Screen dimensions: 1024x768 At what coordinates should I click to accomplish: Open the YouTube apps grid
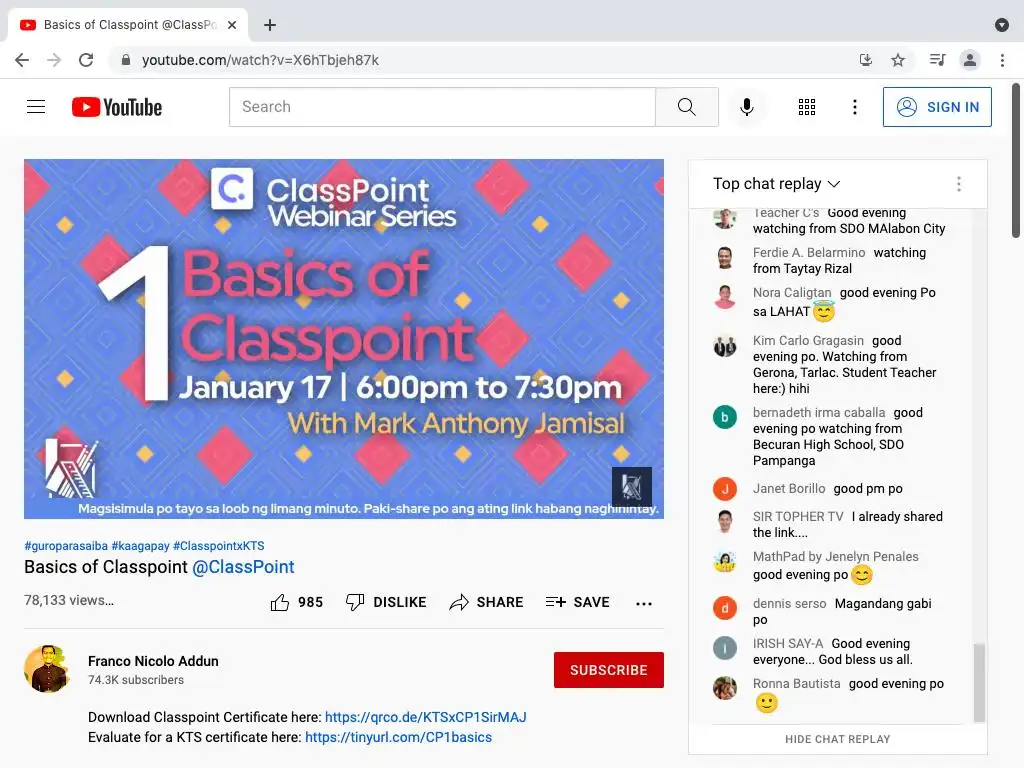[x=807, y=106]
